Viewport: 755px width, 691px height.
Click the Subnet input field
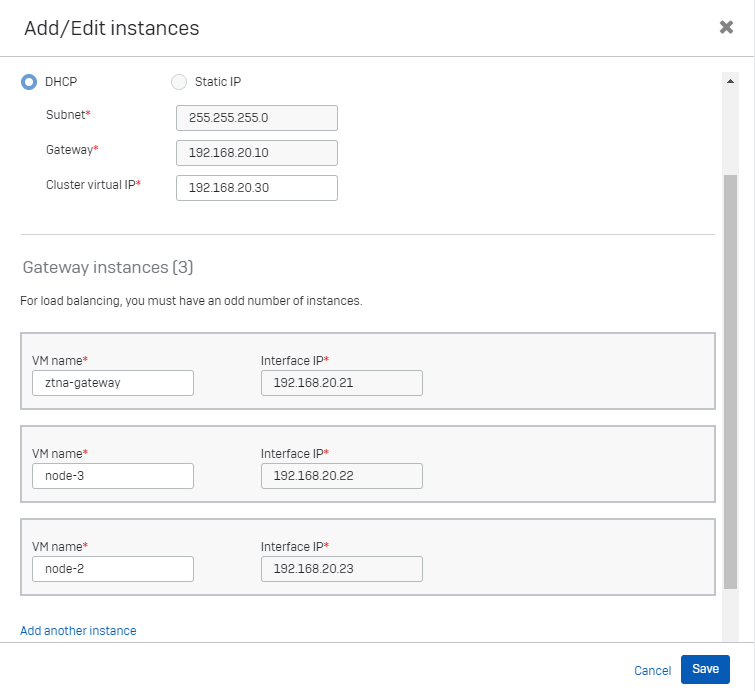click(x=256, y=118)
